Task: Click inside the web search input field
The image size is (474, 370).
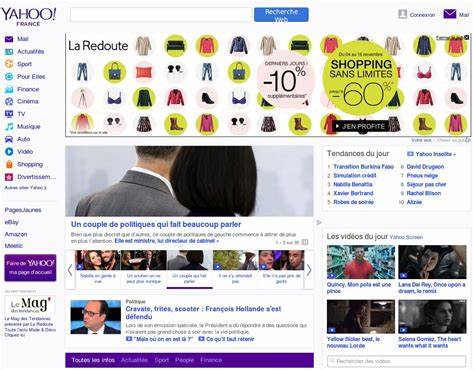Action: (161, 15)
